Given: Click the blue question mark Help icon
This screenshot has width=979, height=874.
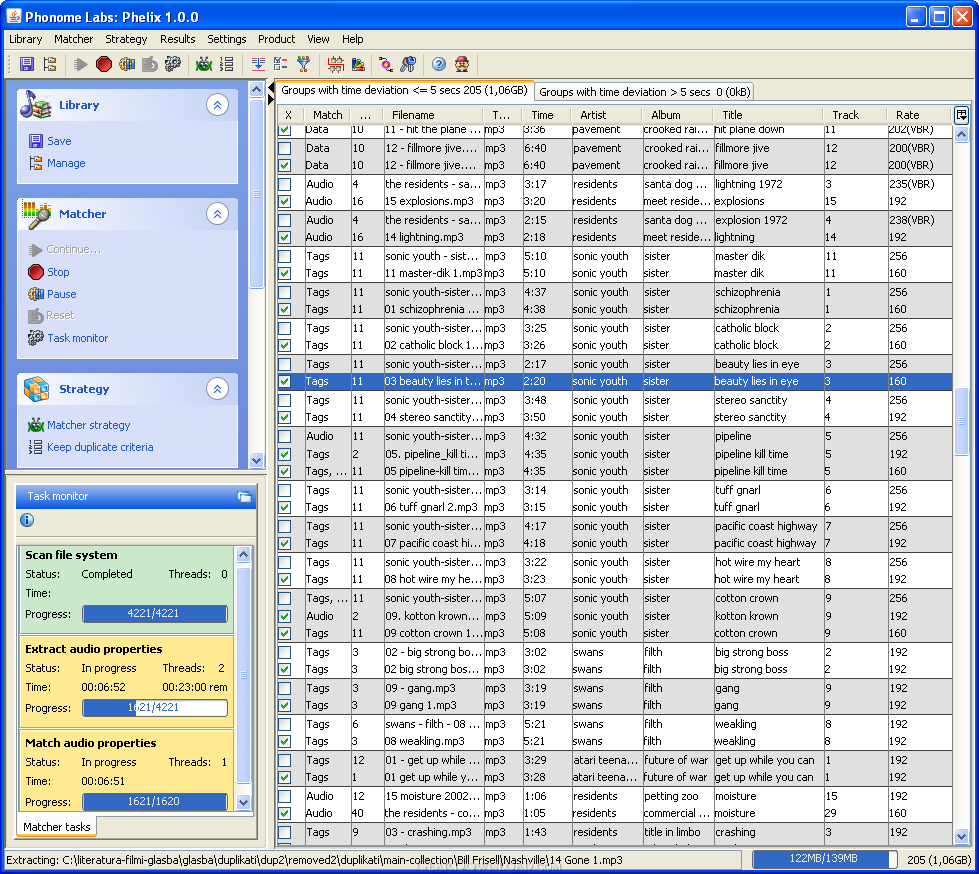Looking at the screenshot, I should (439, 64).
